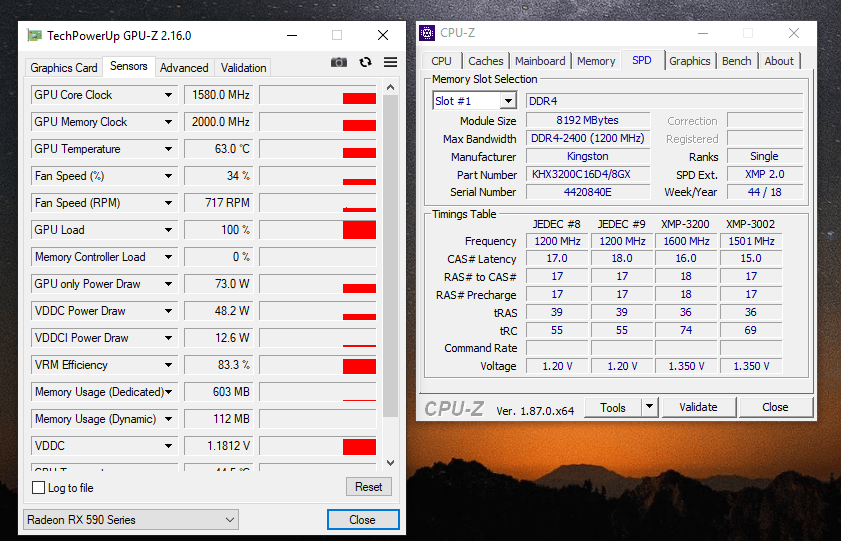Click the Reset button in GPU-Z
The image size is (841, 541).
click(x=368, y=487)
